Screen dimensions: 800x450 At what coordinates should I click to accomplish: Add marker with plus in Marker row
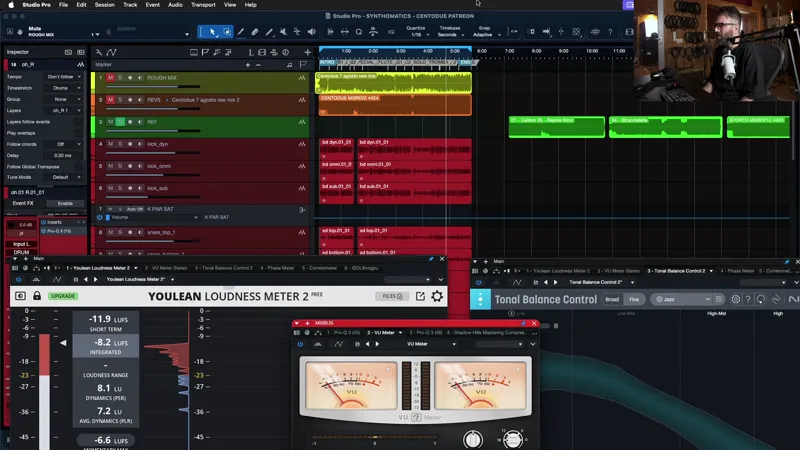coord(248,65)
